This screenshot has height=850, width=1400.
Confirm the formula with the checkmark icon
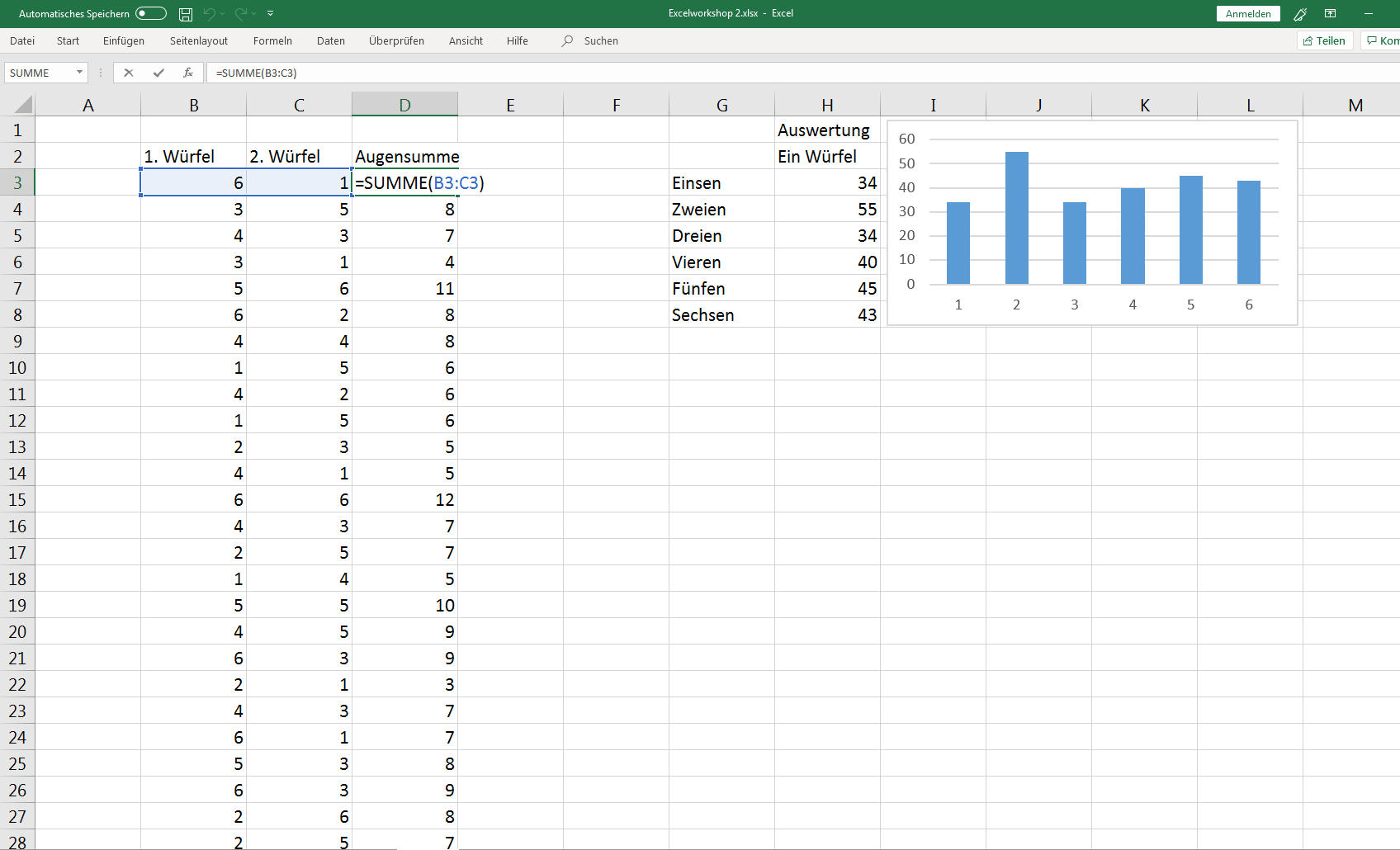[x=158, y=73]
